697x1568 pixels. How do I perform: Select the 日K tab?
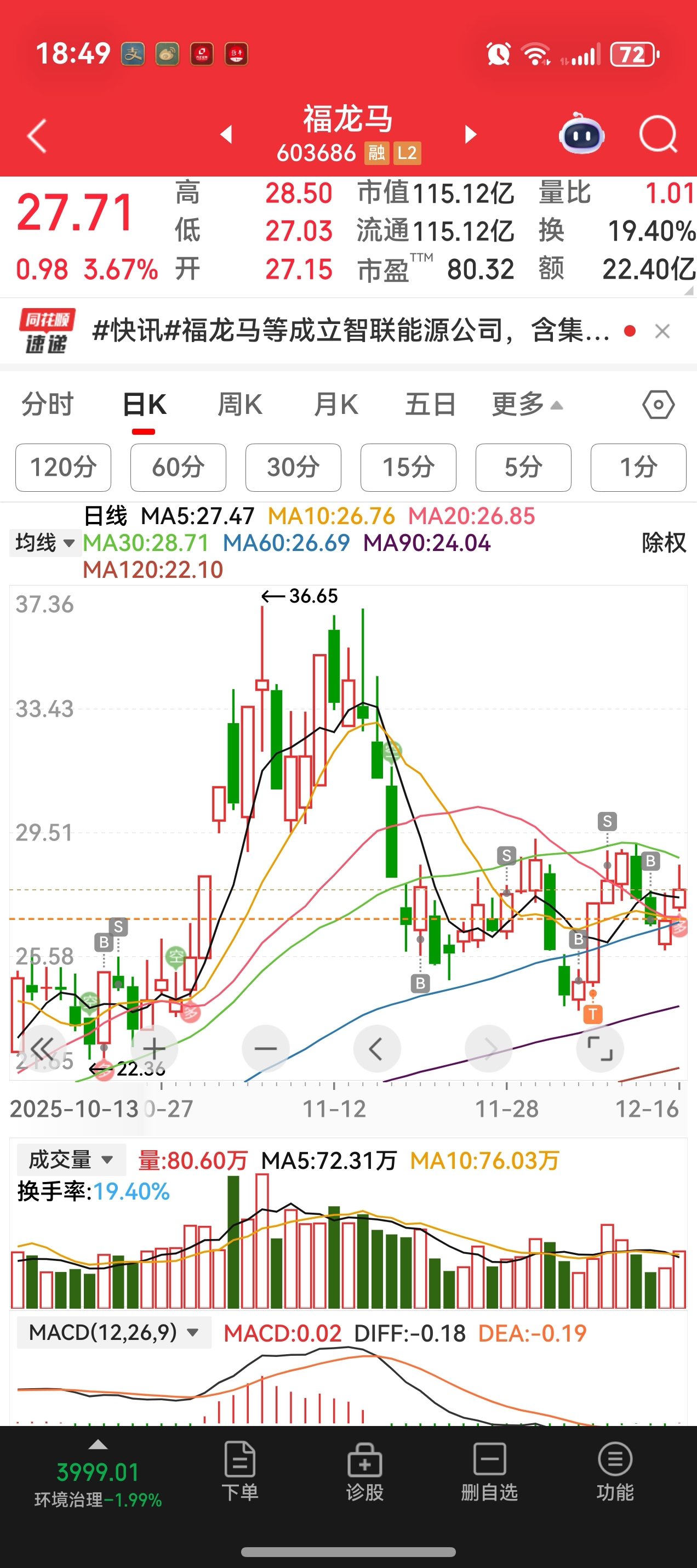pos(144,405)
